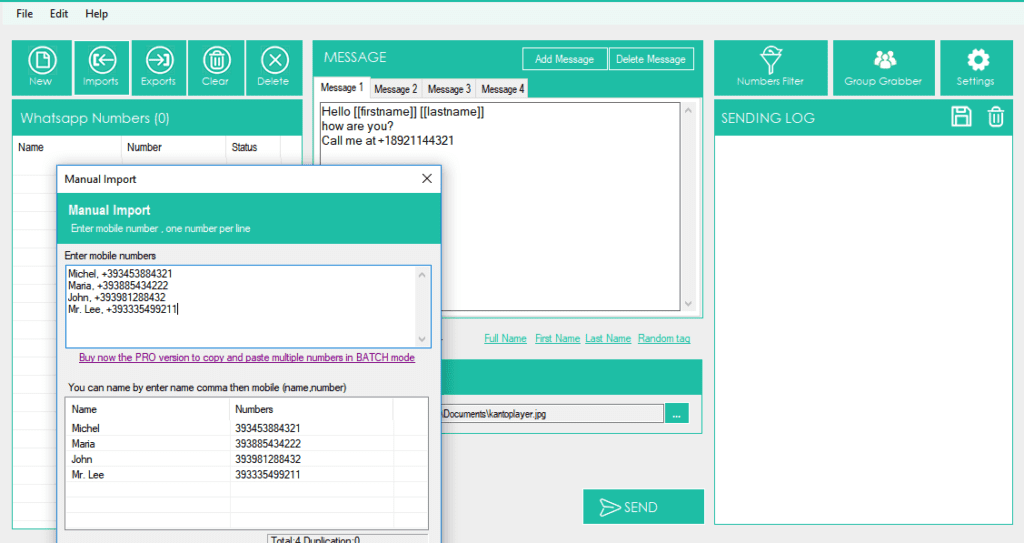The image size is (1024, 543).
Task: Click the Exports icon button
Action: [158, 68]
